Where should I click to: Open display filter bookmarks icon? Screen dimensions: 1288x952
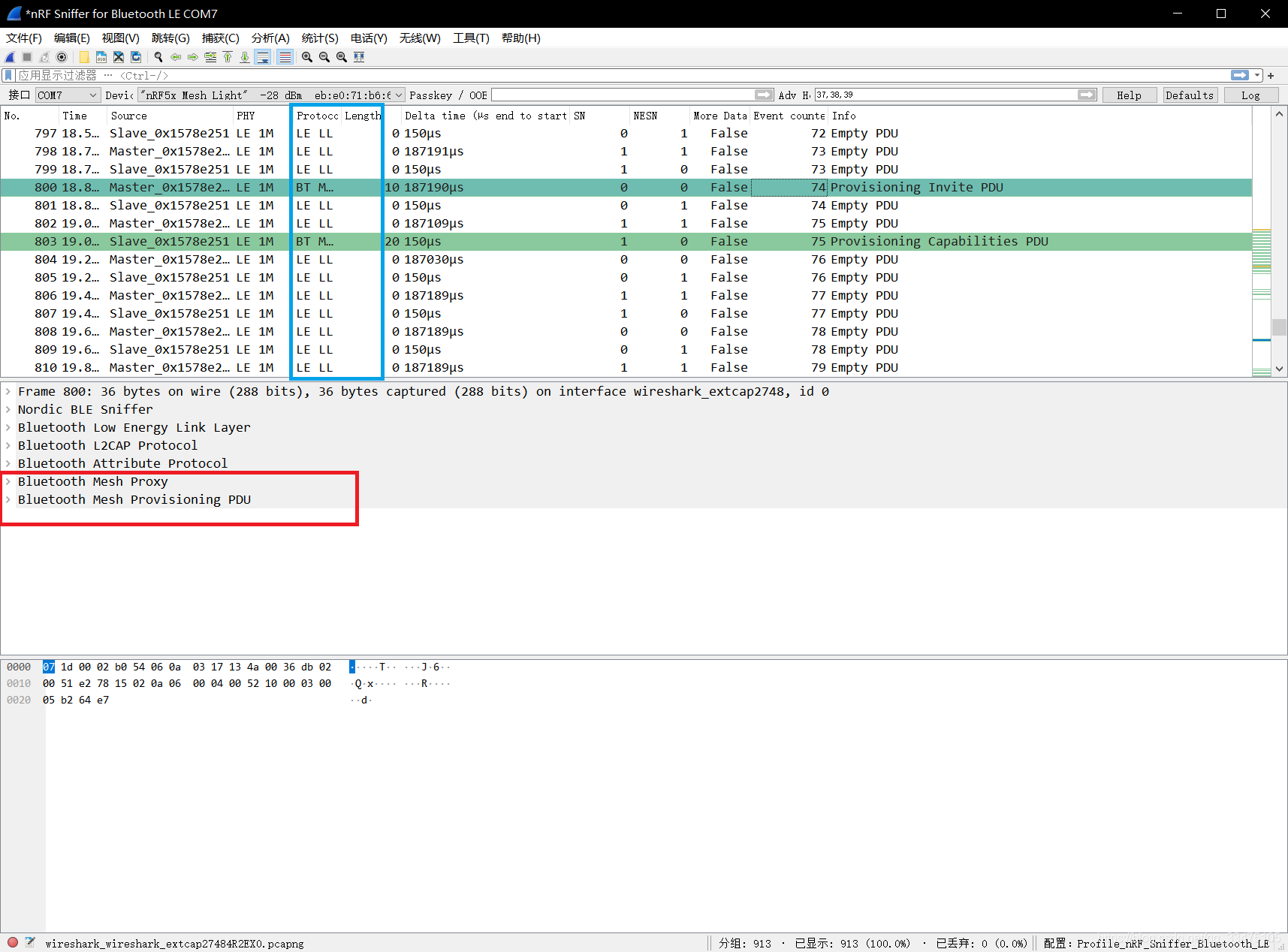coord(8,75)
